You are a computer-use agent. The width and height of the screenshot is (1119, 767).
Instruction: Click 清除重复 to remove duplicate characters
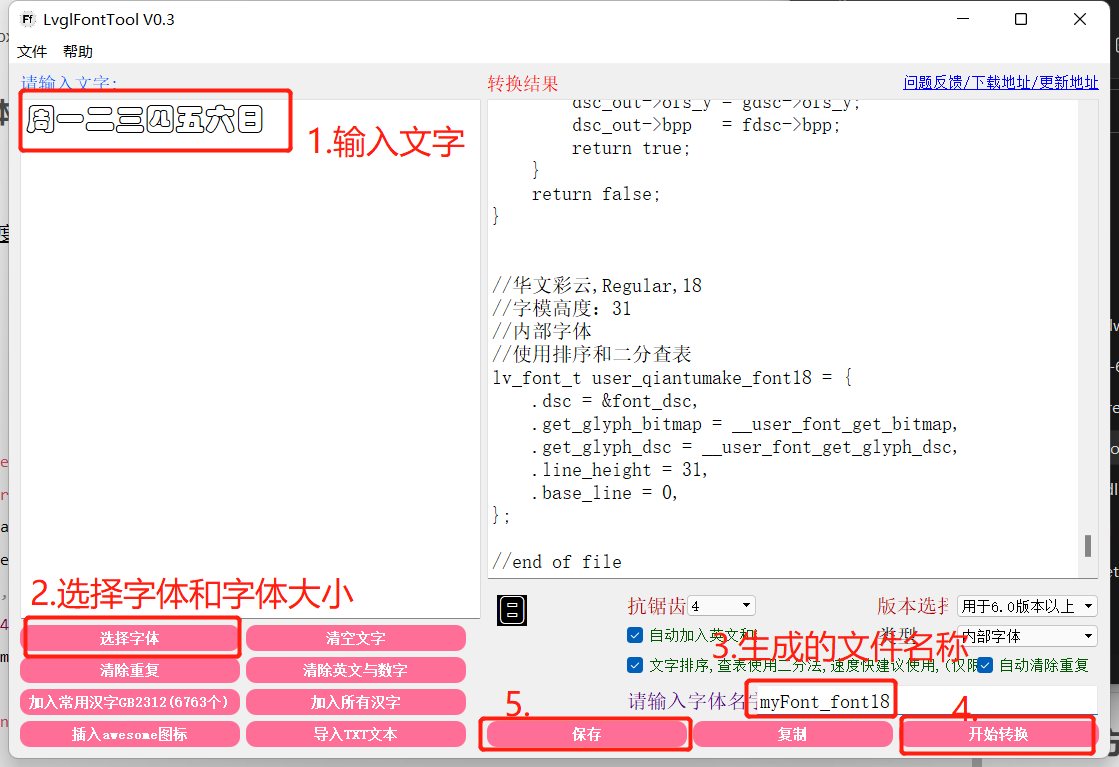coord(130,669)
